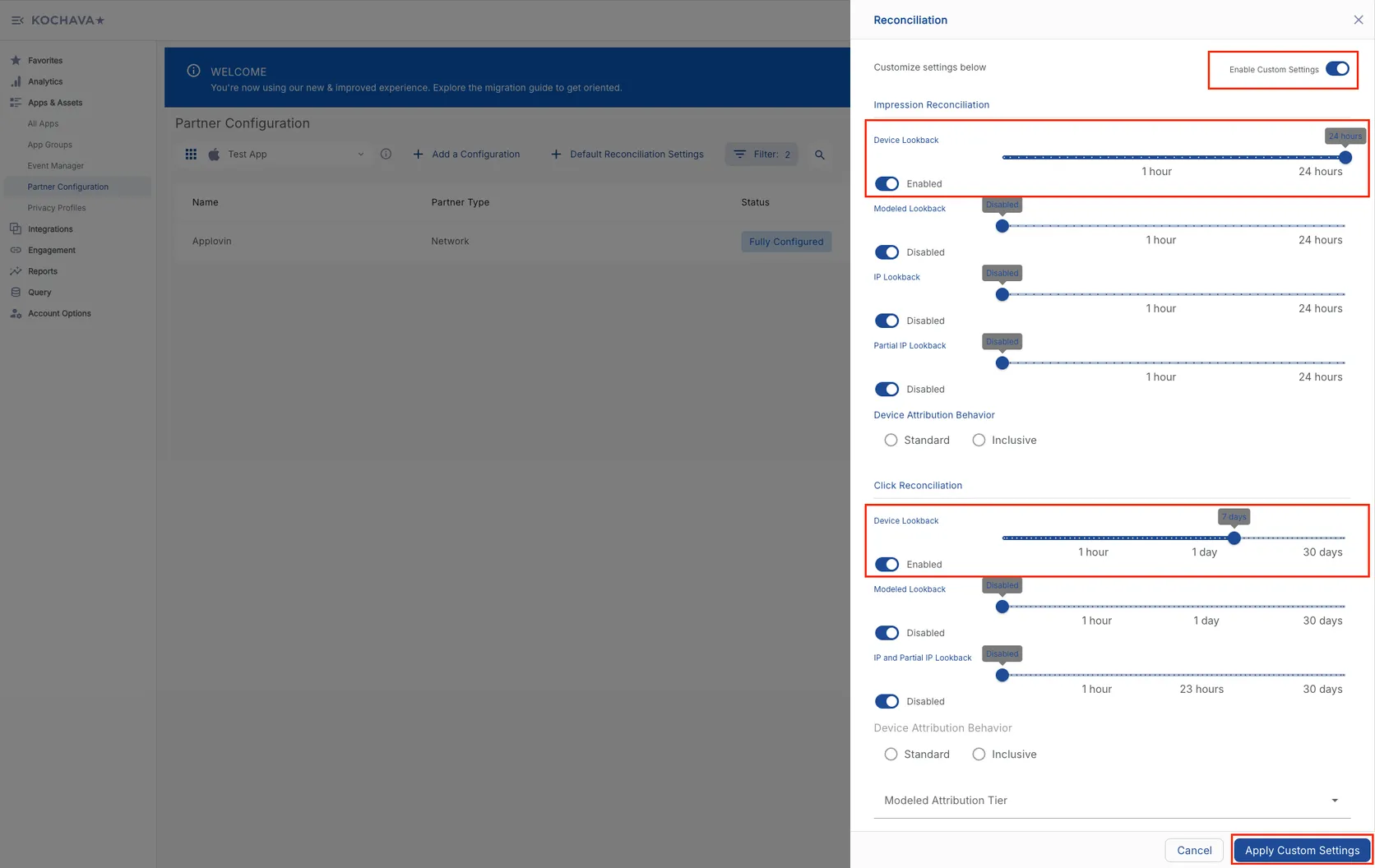Expand the Modeled Attribution Tier dropdown
This screenshot has width=1375, height=868.
coord(1334,800)
